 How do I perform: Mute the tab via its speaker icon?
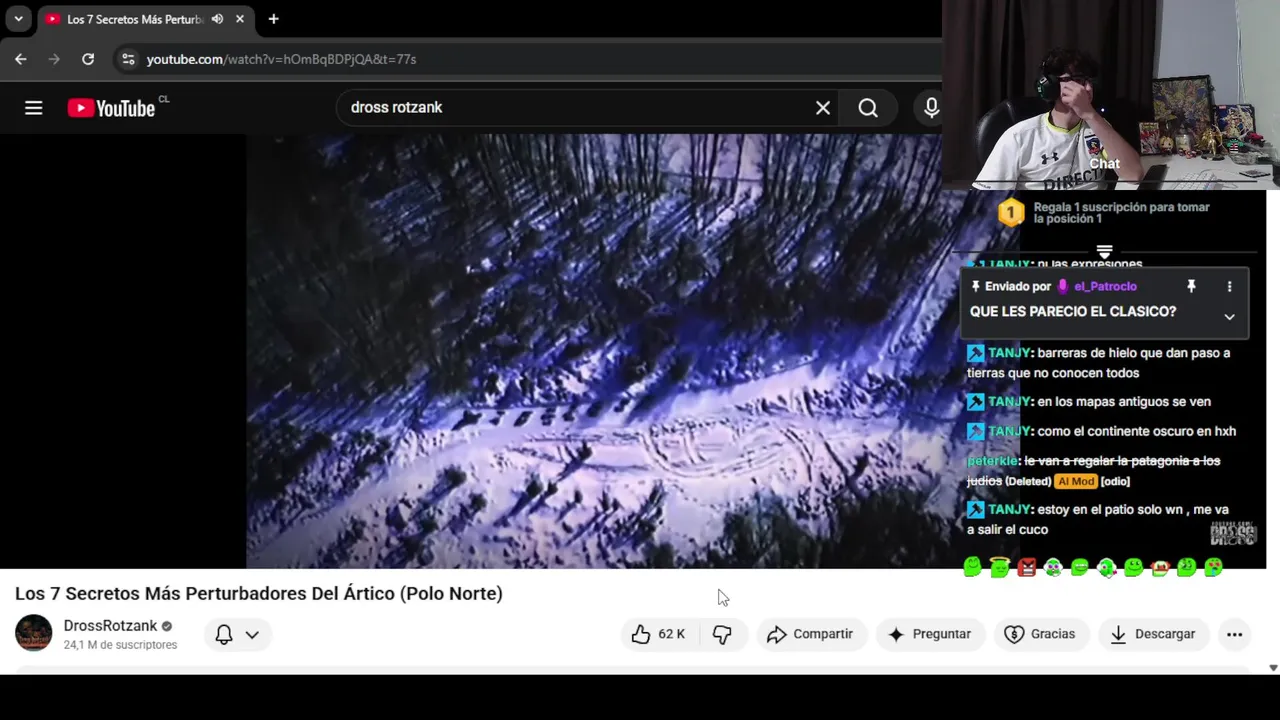[x=217, y=19]
